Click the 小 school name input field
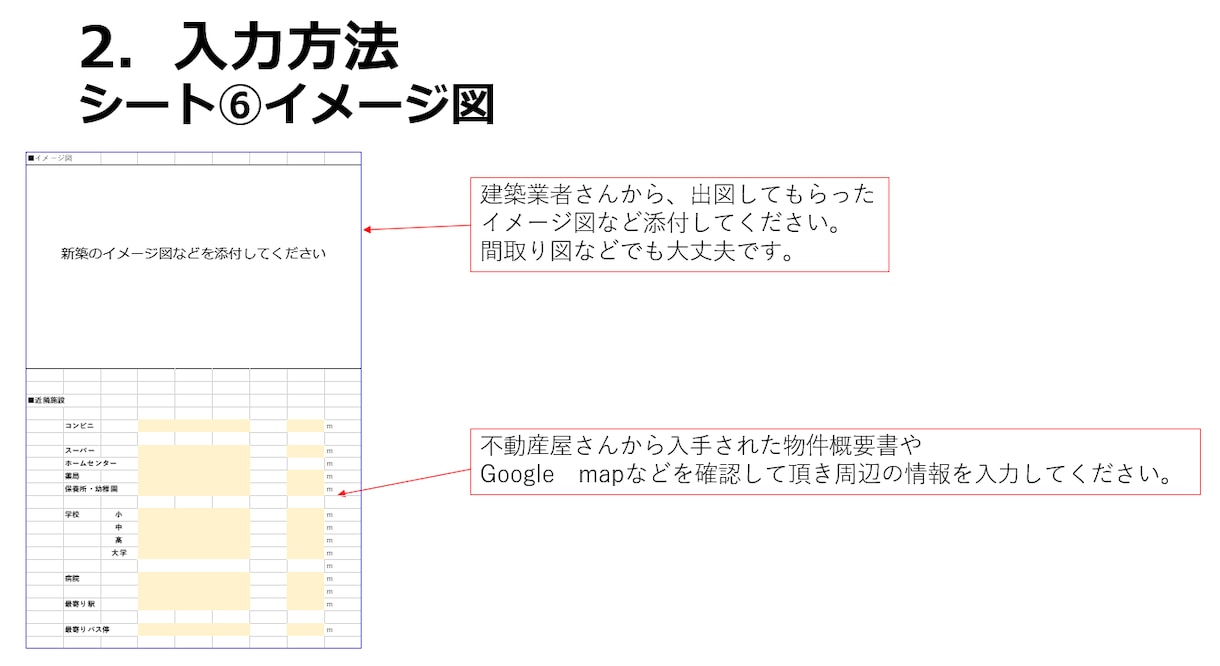 click(194, 515)
